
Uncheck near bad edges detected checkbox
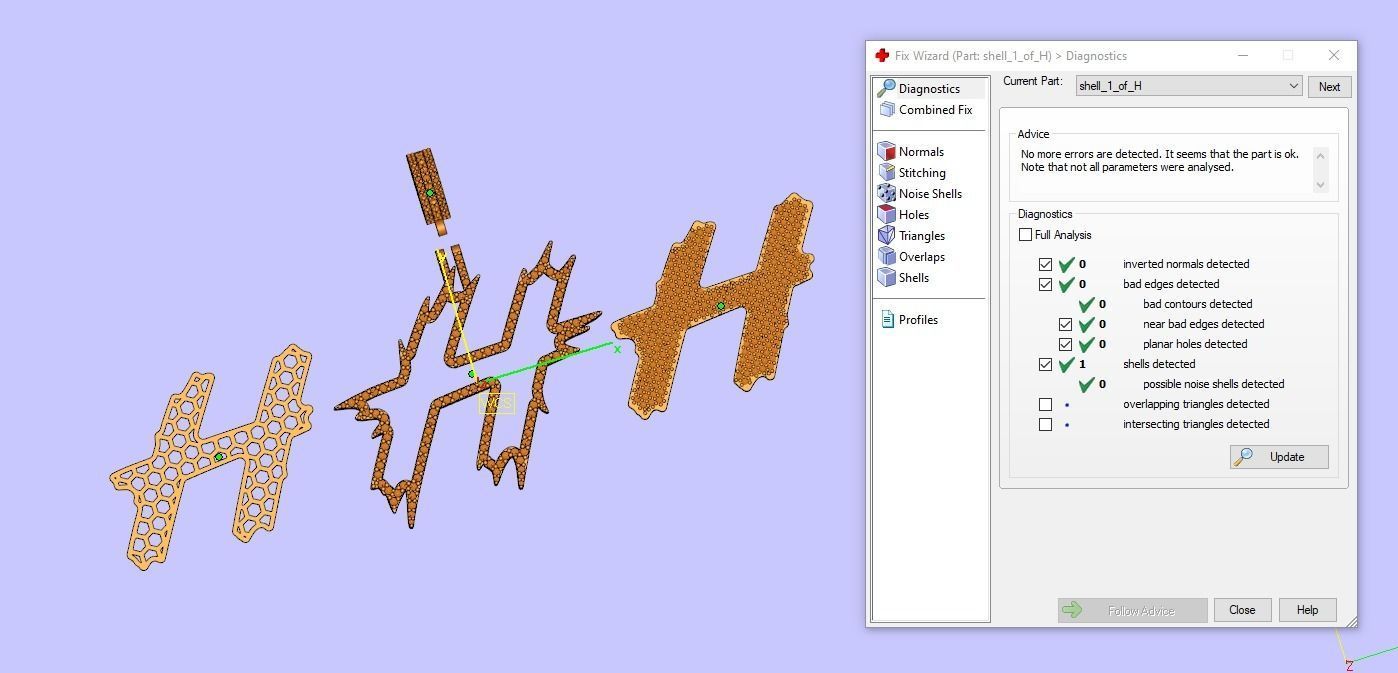click(1065, 324)
